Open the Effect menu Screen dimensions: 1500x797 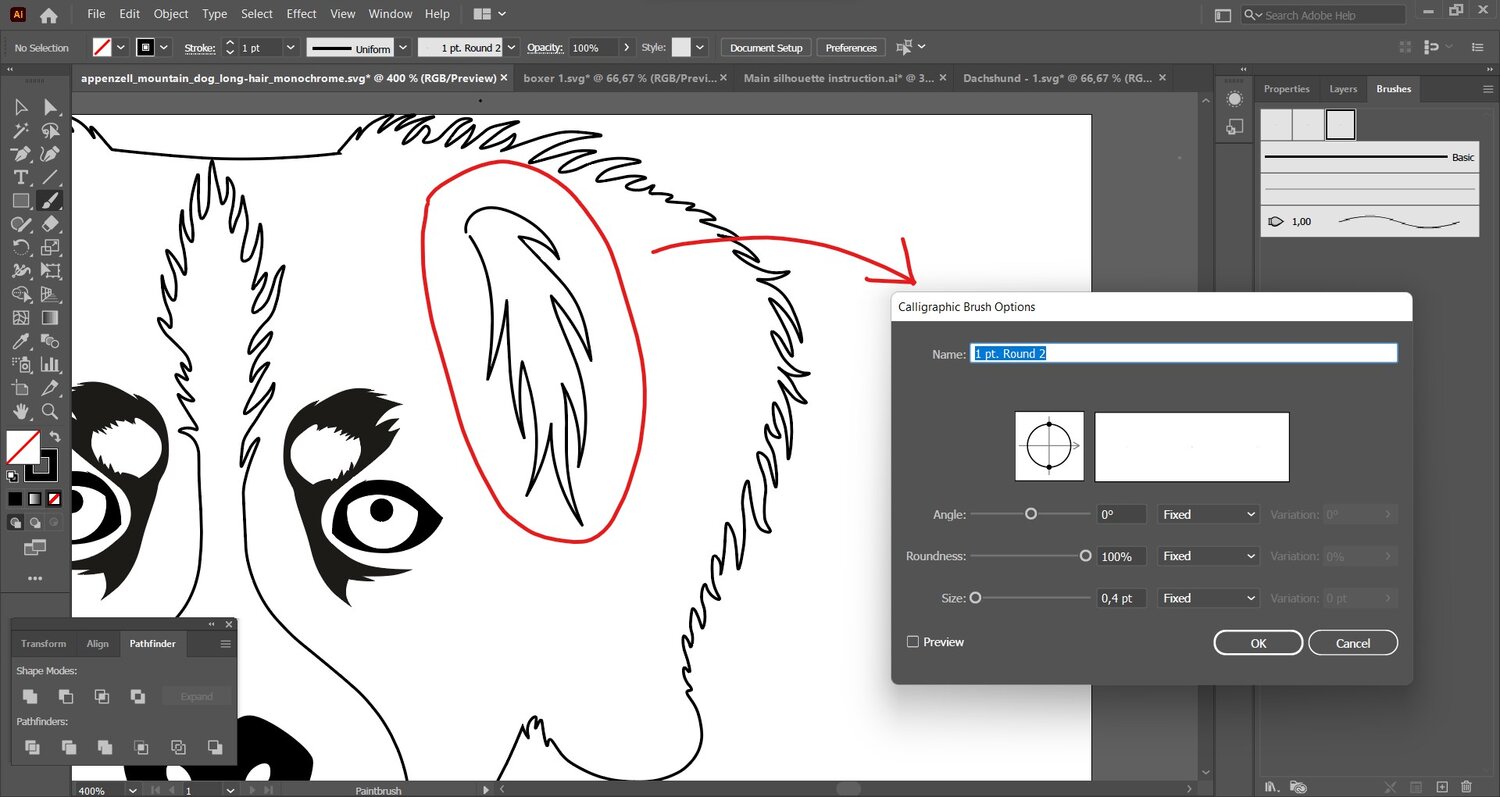tap(301, 14)
